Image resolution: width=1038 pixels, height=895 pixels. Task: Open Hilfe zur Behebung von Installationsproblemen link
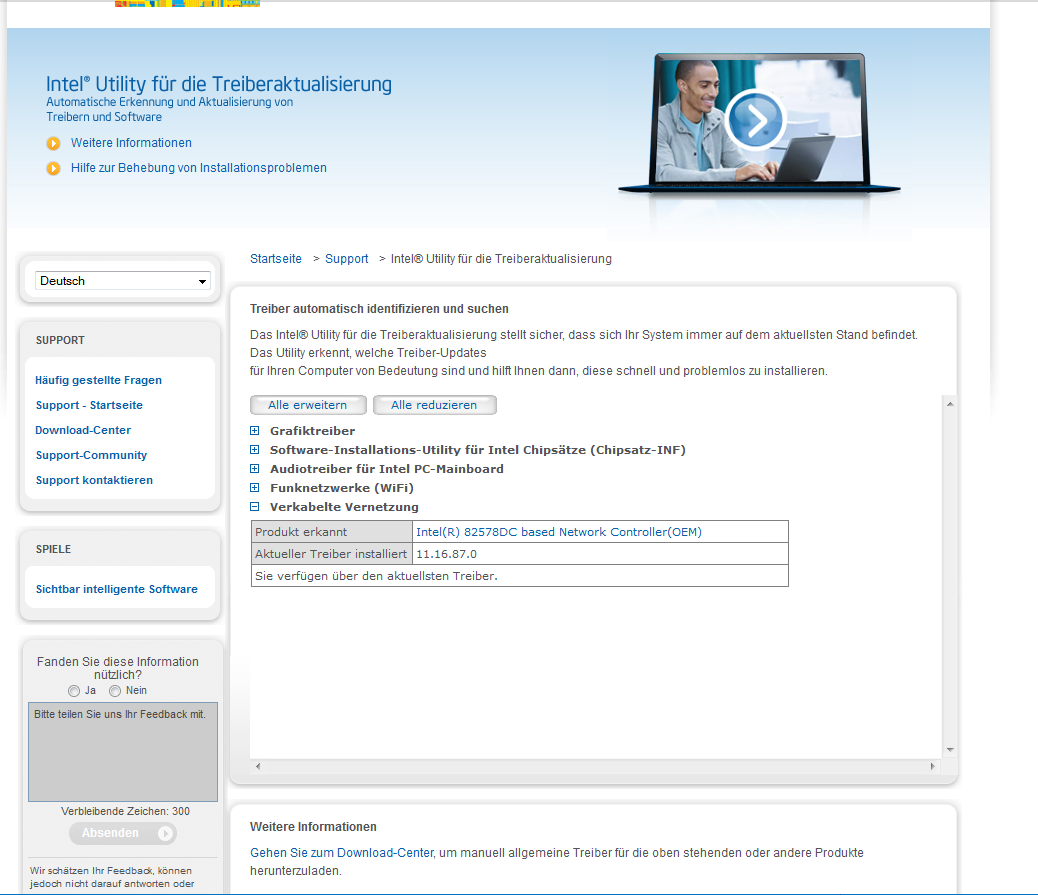click(x=199, y=168)
